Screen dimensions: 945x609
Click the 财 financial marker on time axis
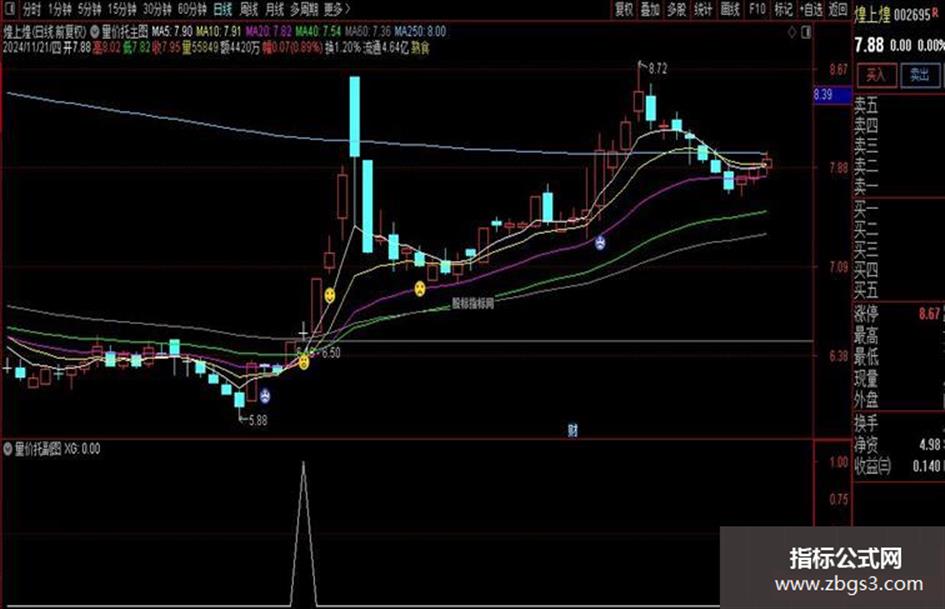coord(573,431)
